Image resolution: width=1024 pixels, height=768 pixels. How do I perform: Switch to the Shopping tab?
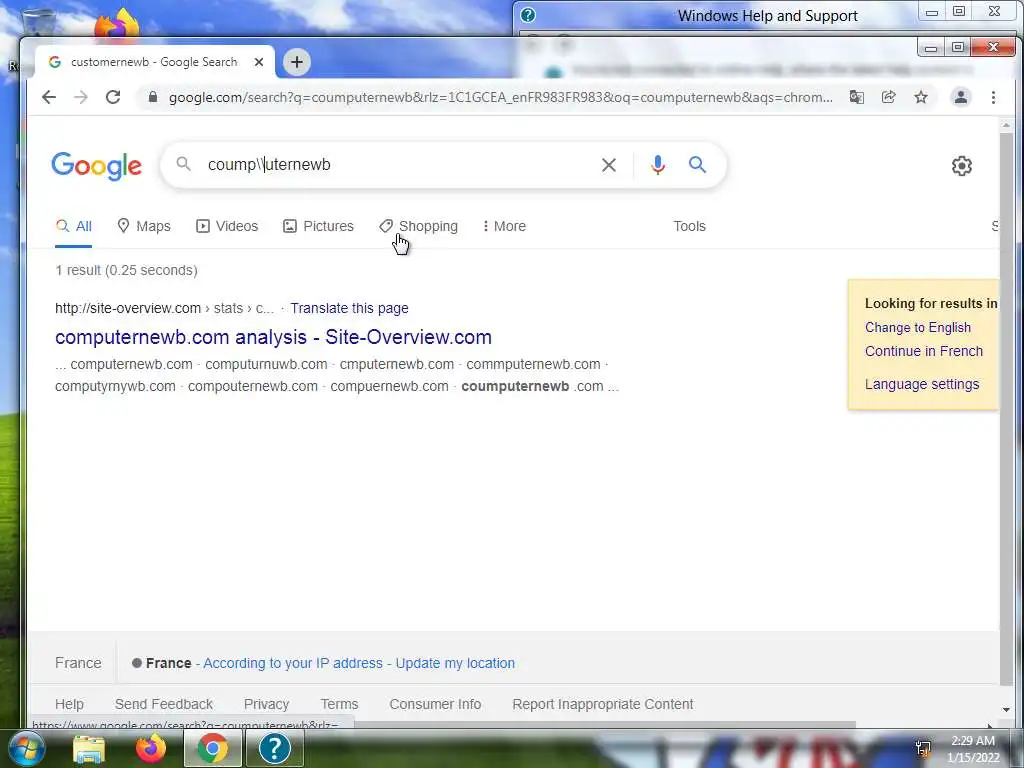419,226
